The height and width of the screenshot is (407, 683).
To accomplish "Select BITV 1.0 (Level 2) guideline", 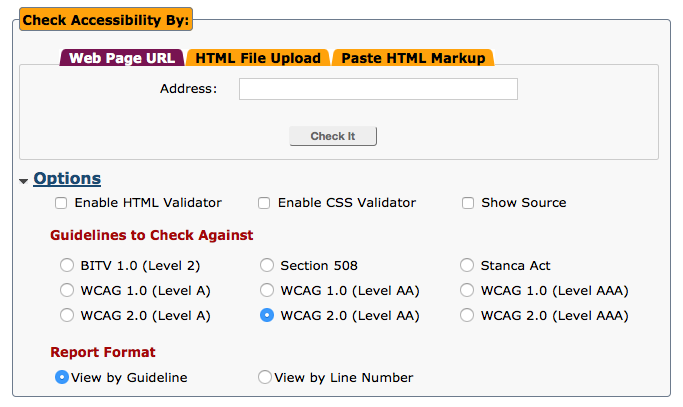I will [67, 266].
